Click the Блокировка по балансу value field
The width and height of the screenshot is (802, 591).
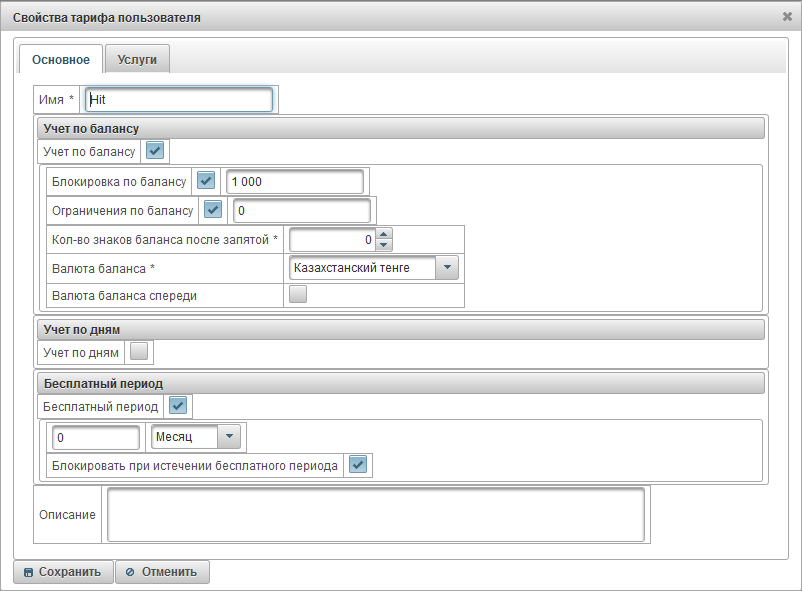pyautogui.click(x=294, y=181)
